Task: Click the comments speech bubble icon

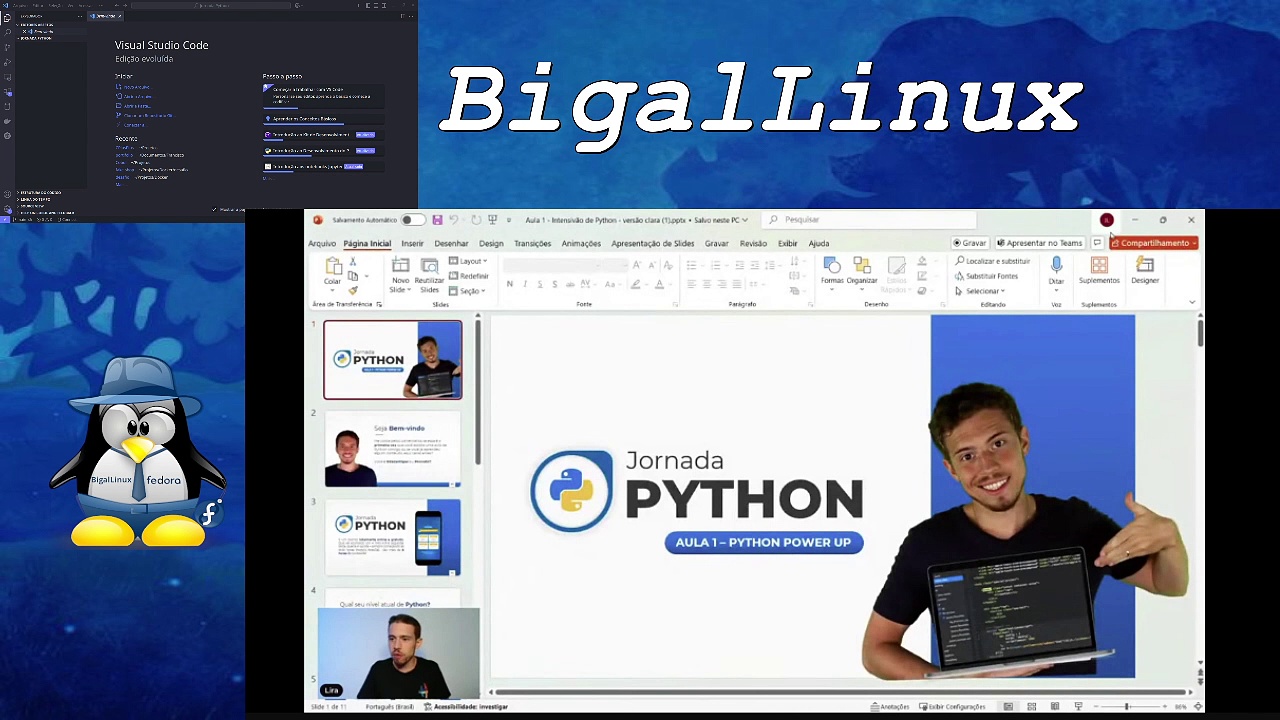Action: pyautogui.click(x=1097, y=243)
